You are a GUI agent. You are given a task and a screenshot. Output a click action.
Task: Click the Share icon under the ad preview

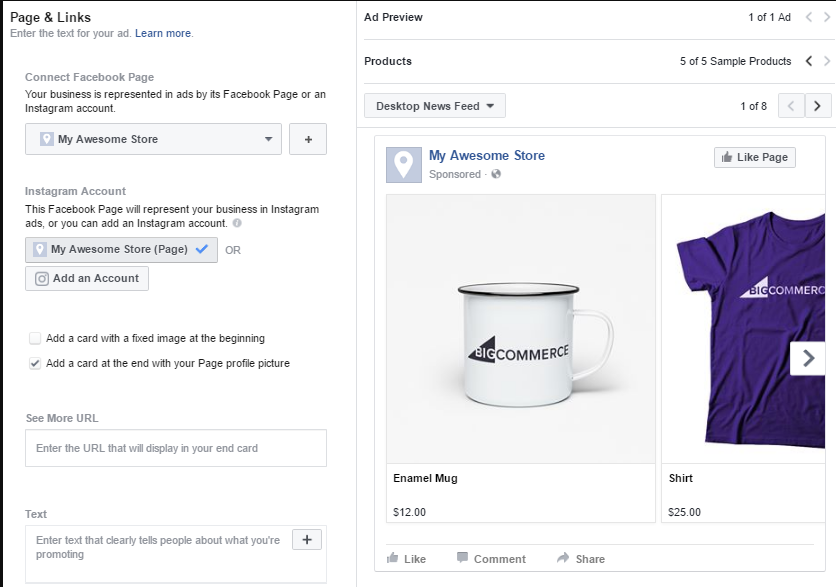pos(563,559)
